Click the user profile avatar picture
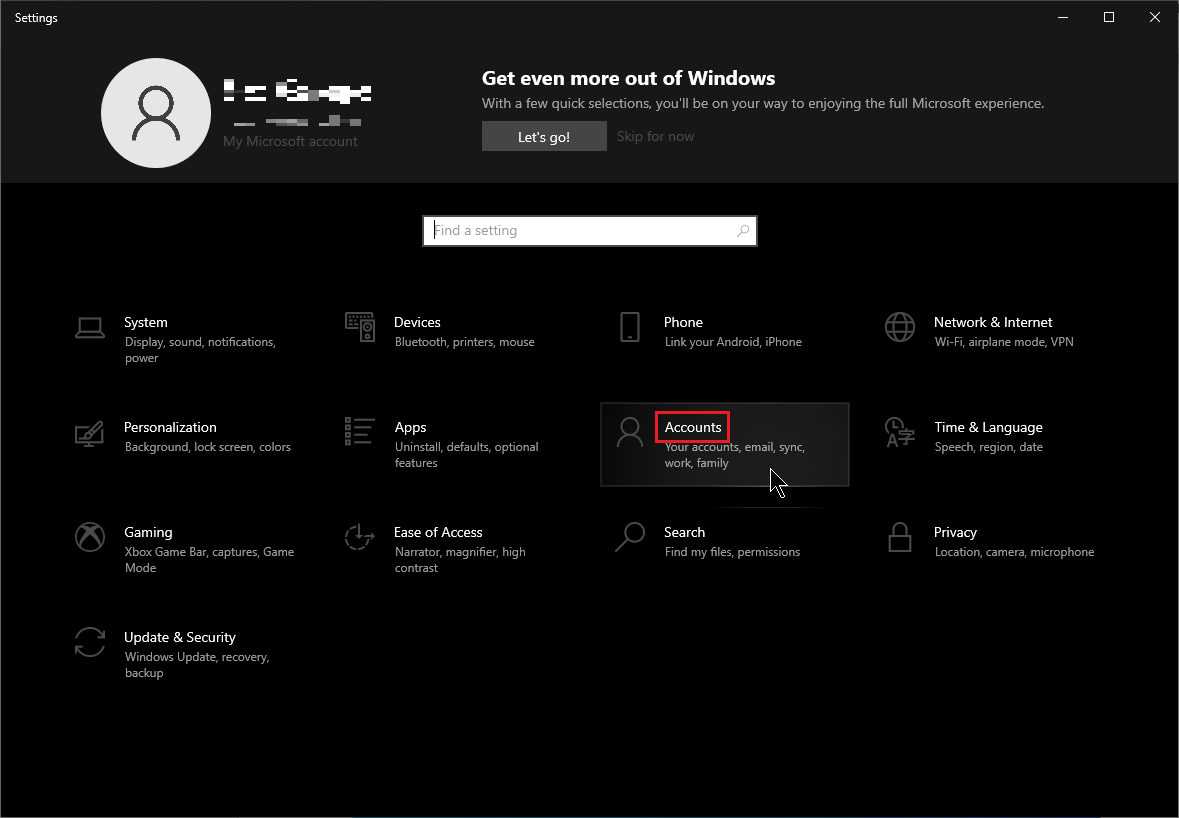Screen dimensions: 1179x818 click(x=155, y=112)
